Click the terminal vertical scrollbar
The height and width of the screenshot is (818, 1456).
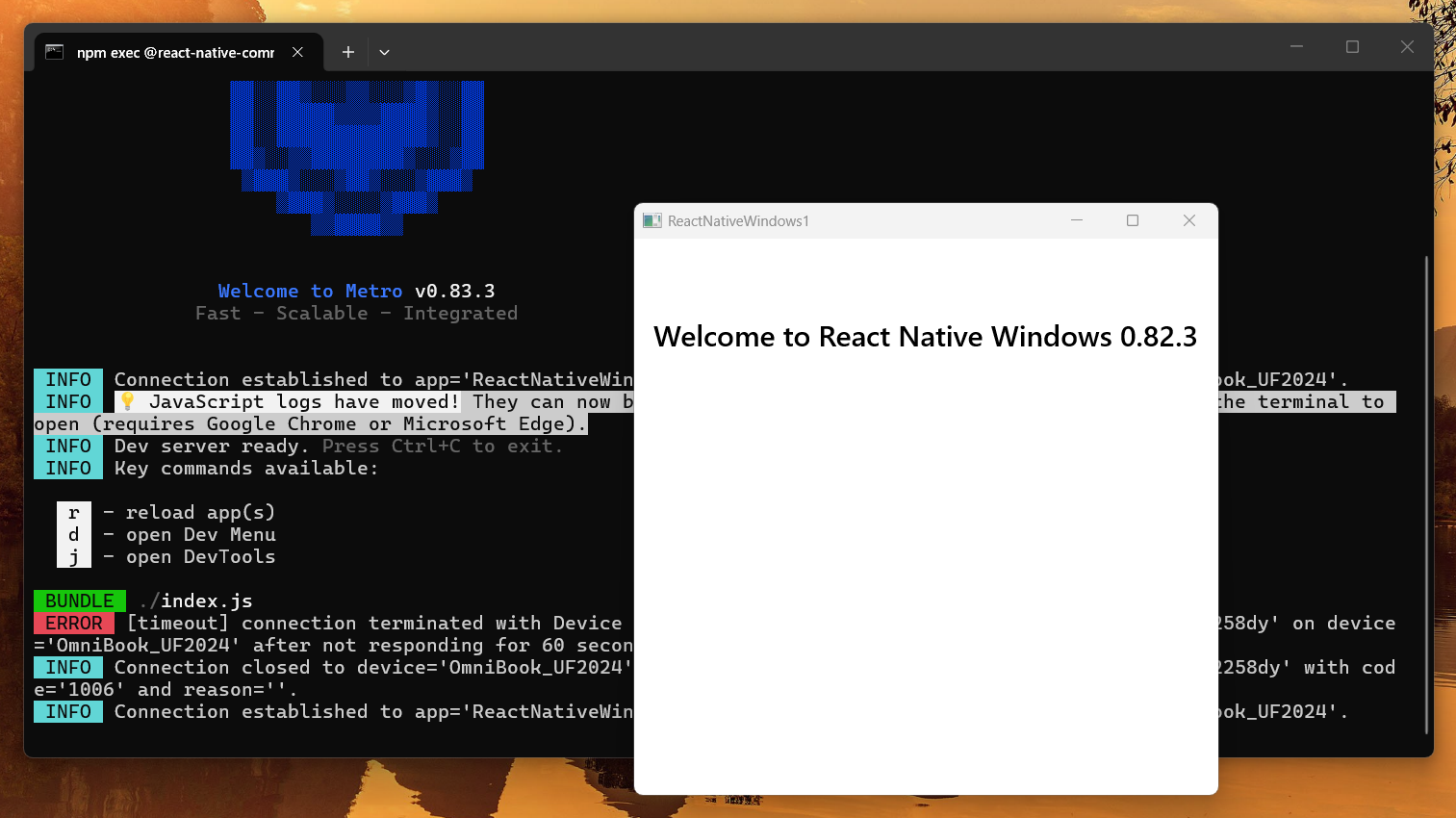pyautogui.click(x=1426, y=495)
